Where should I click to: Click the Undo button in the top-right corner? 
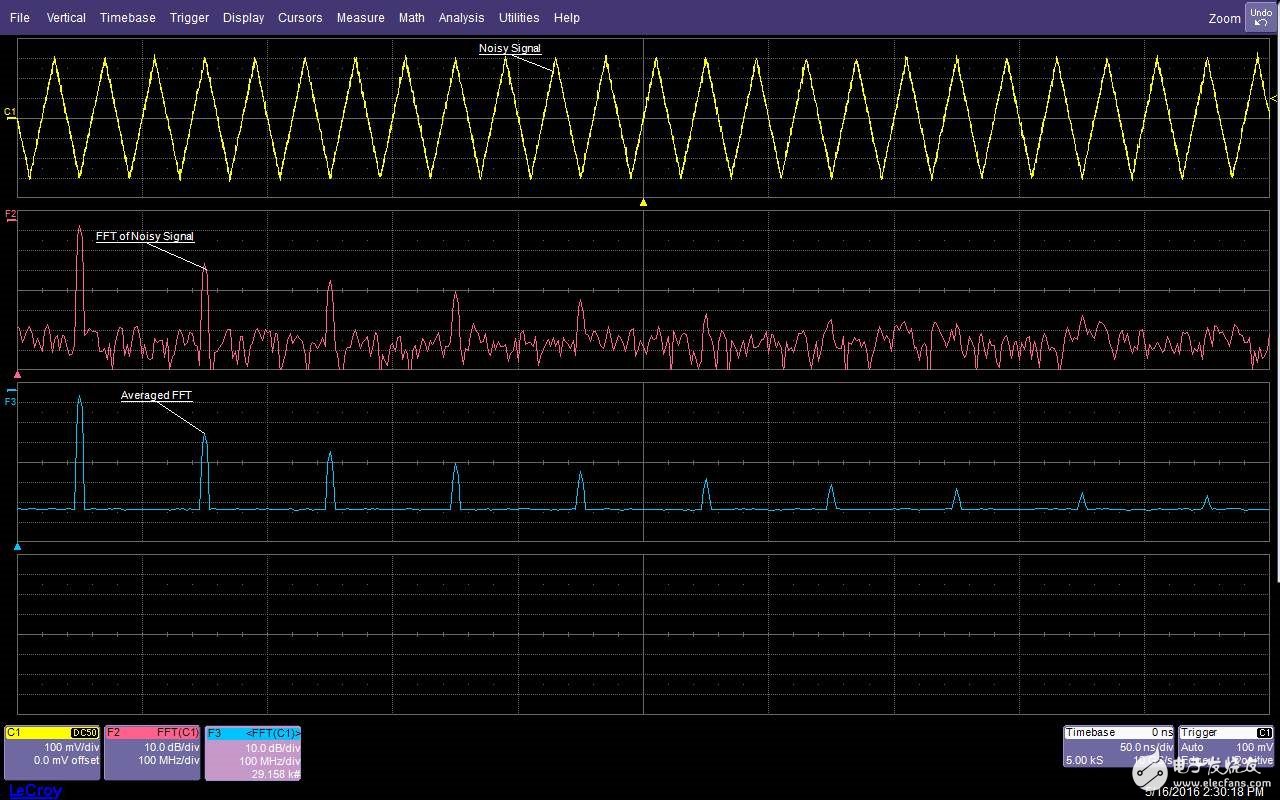1261,17
